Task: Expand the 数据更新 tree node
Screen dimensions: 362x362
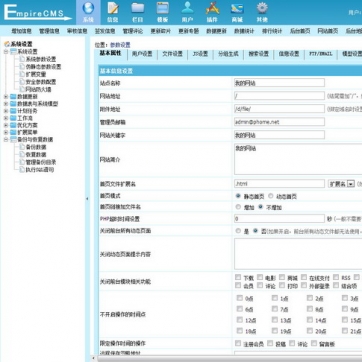Action: click(6, 97)
